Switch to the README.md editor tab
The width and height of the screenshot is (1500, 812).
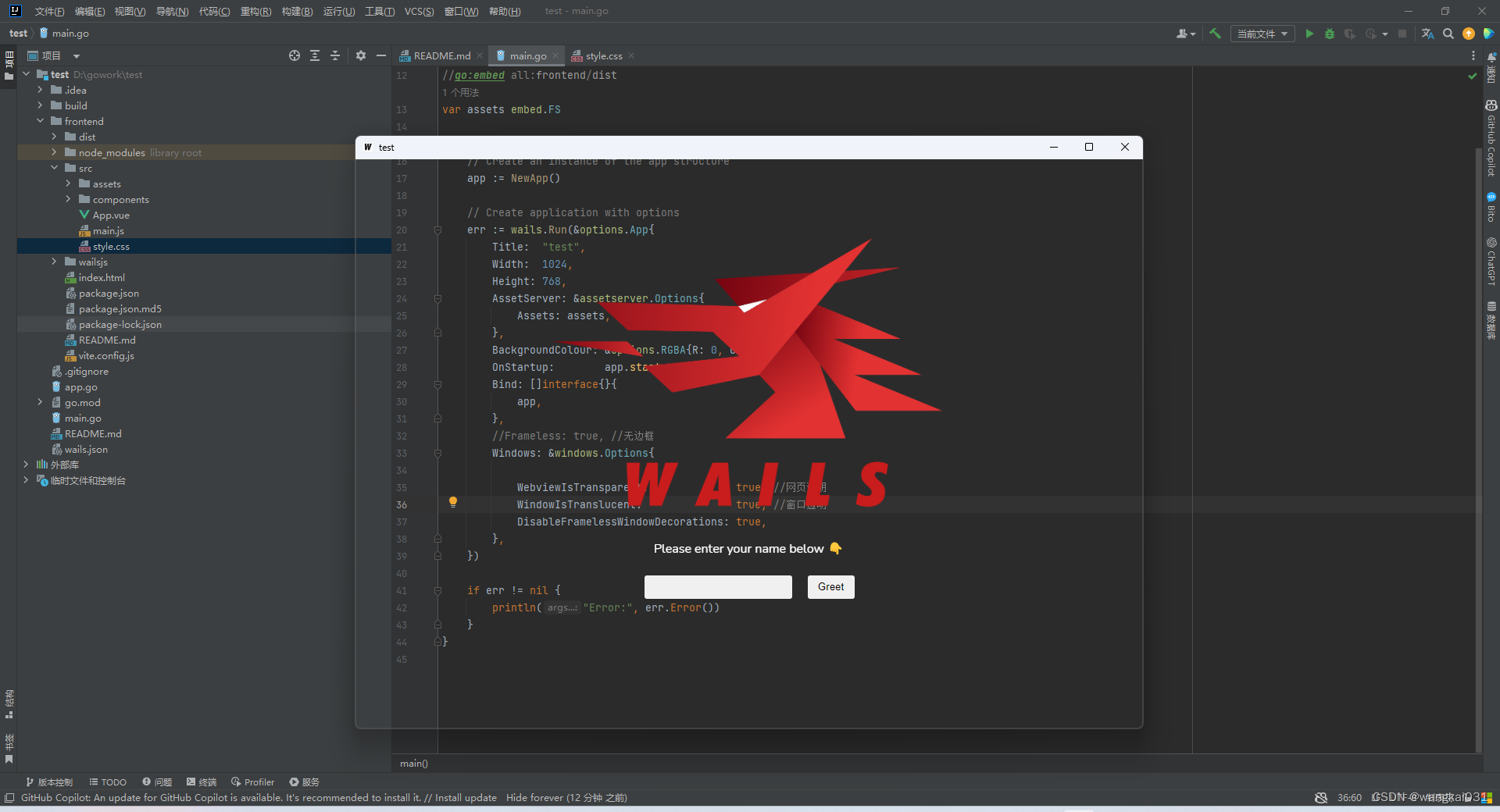[441, 55]
